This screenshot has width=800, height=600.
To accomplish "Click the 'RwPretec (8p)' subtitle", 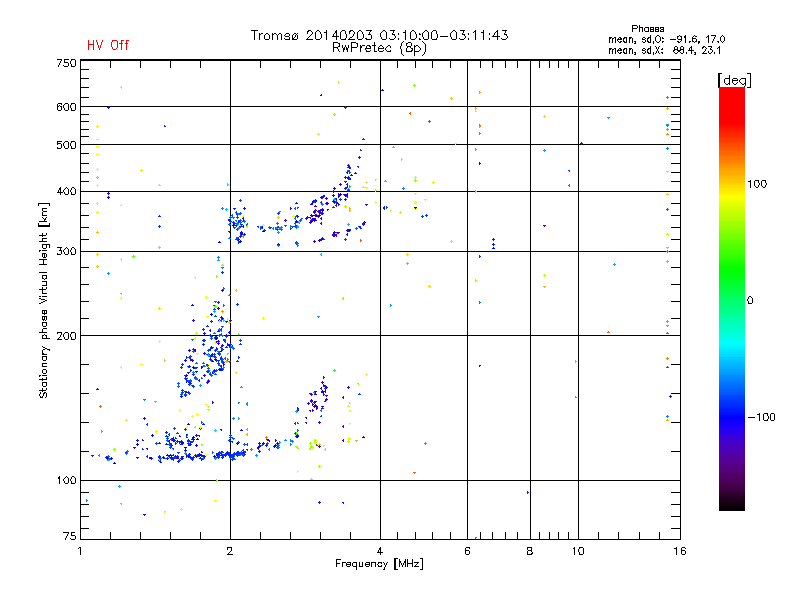I will 379,48.
